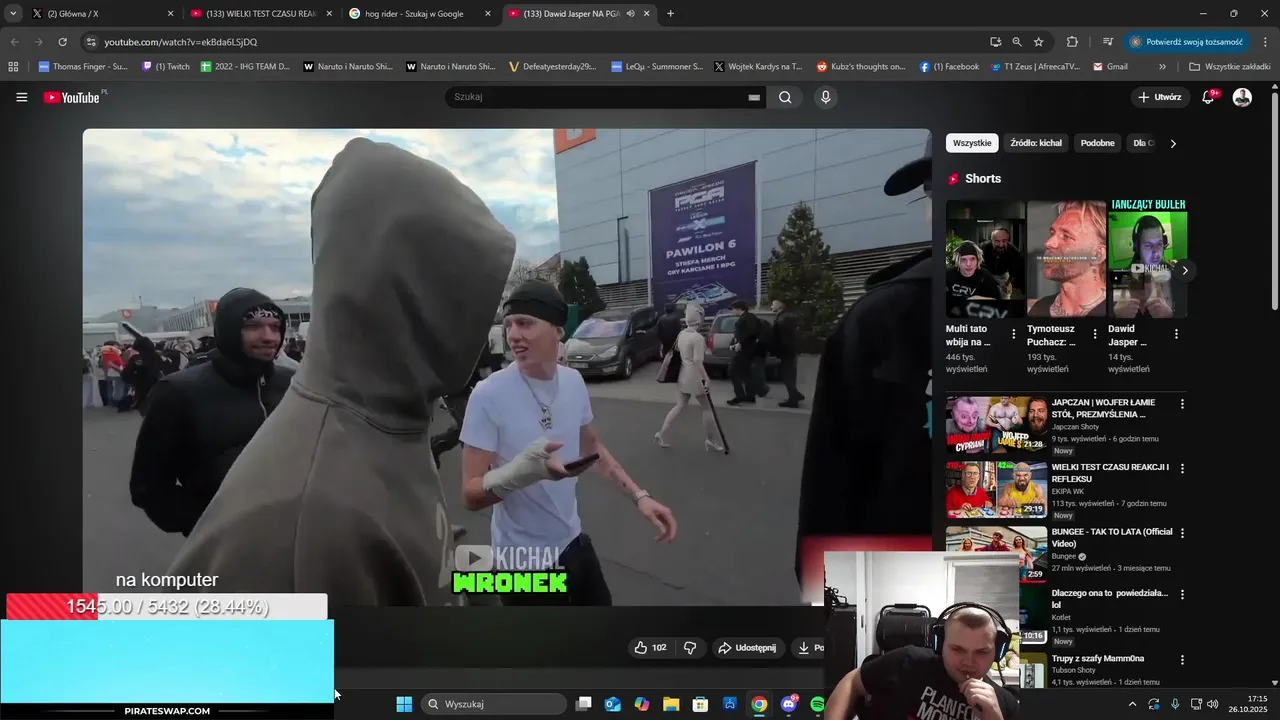Click the Udostępnij share button
Image resolution: width=1280 pixels, height=720 pixels.
tap(747, 647)
